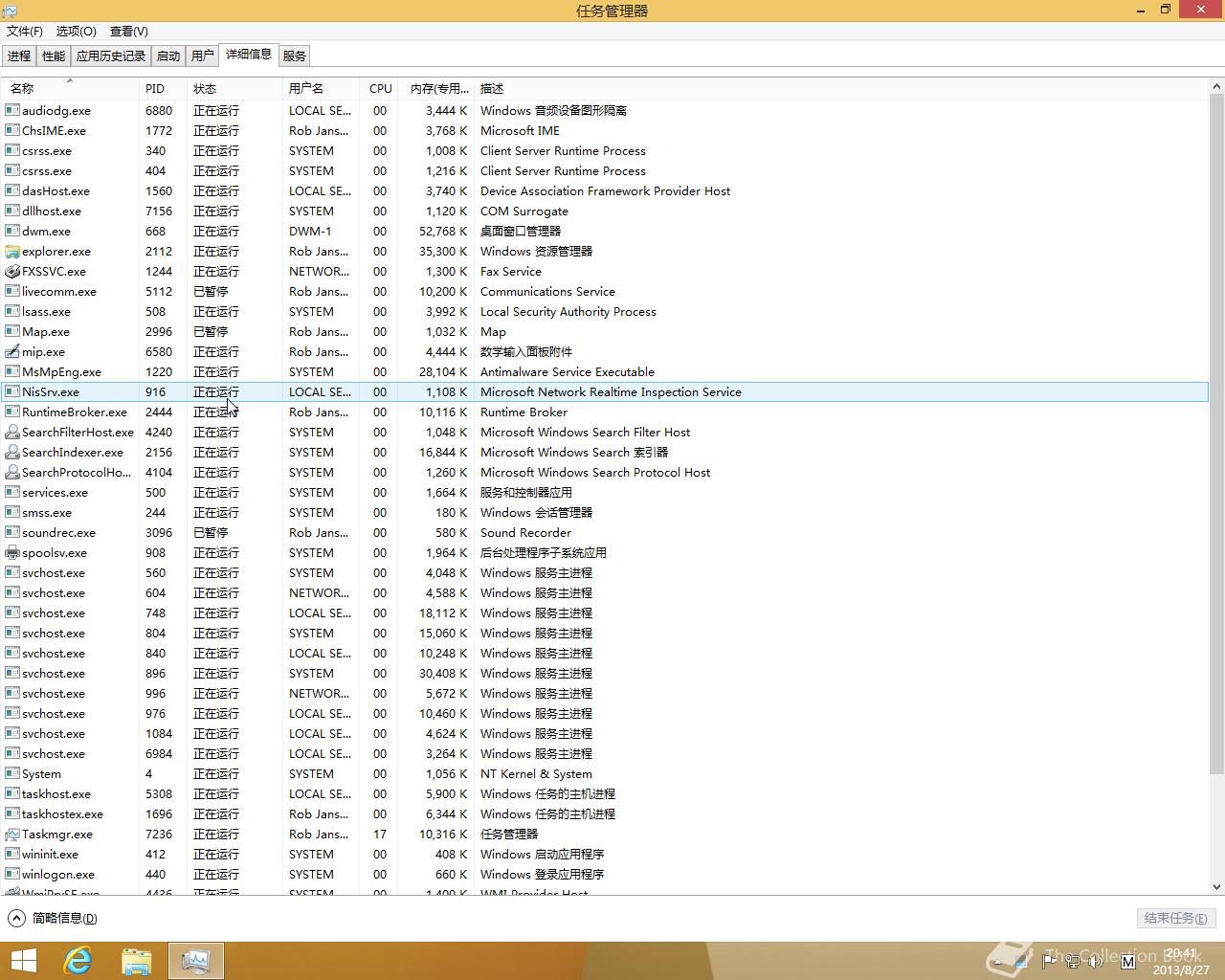
Task: Click the Action Center flag tray icon
Action: [x=1050, y=961]
